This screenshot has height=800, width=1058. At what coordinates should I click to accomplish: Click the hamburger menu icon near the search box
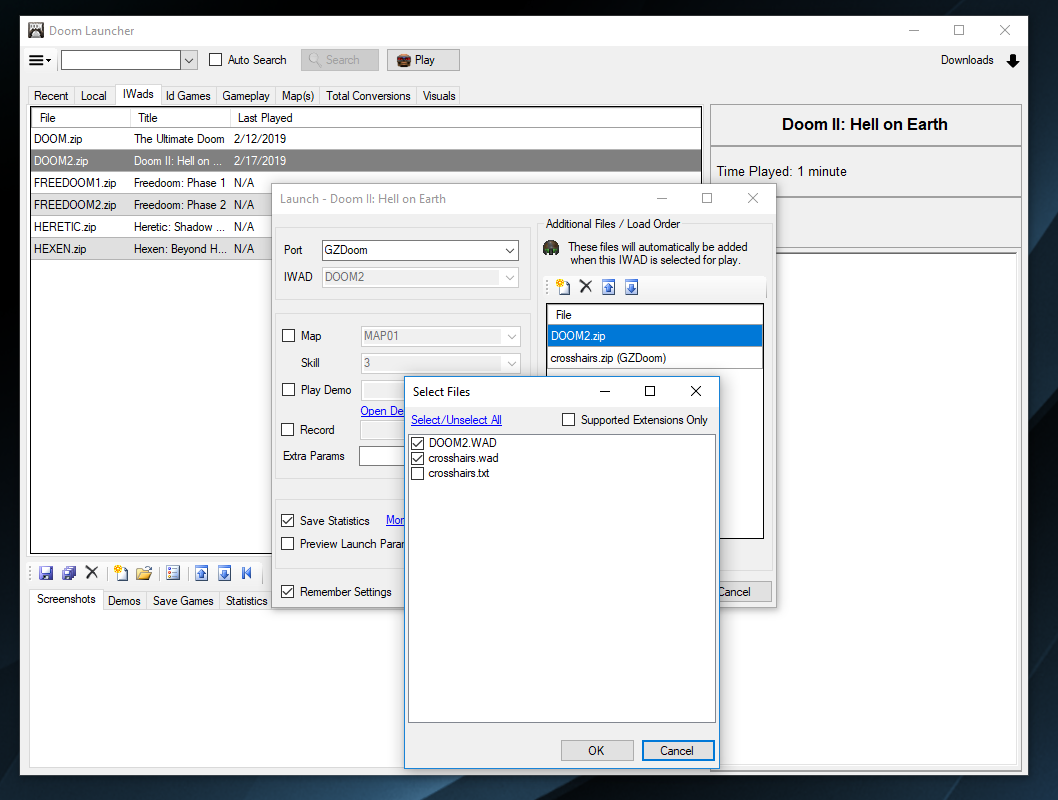click(39, 60)
